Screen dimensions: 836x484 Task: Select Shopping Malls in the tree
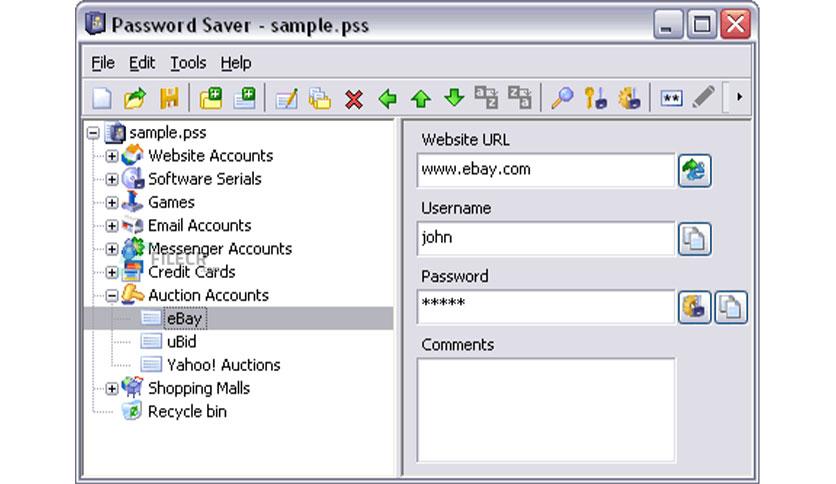tap(199, 388)
